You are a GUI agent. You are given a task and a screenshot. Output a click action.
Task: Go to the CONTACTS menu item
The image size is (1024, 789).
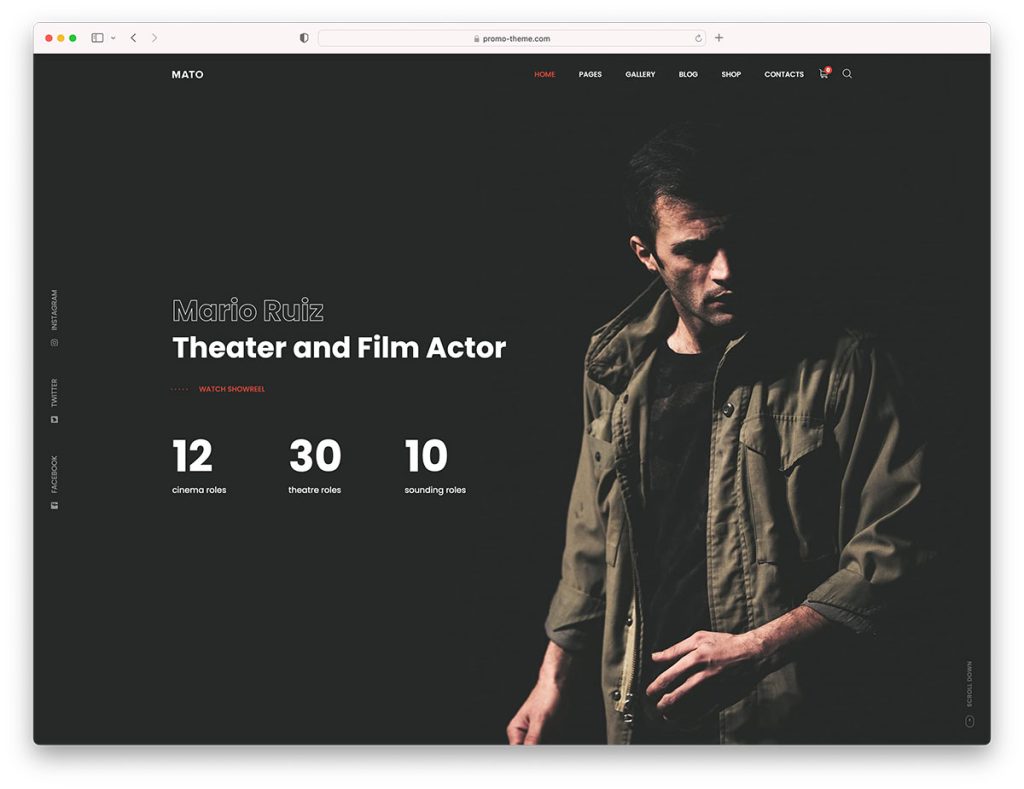pyautogui.click(x=783, y=74)
